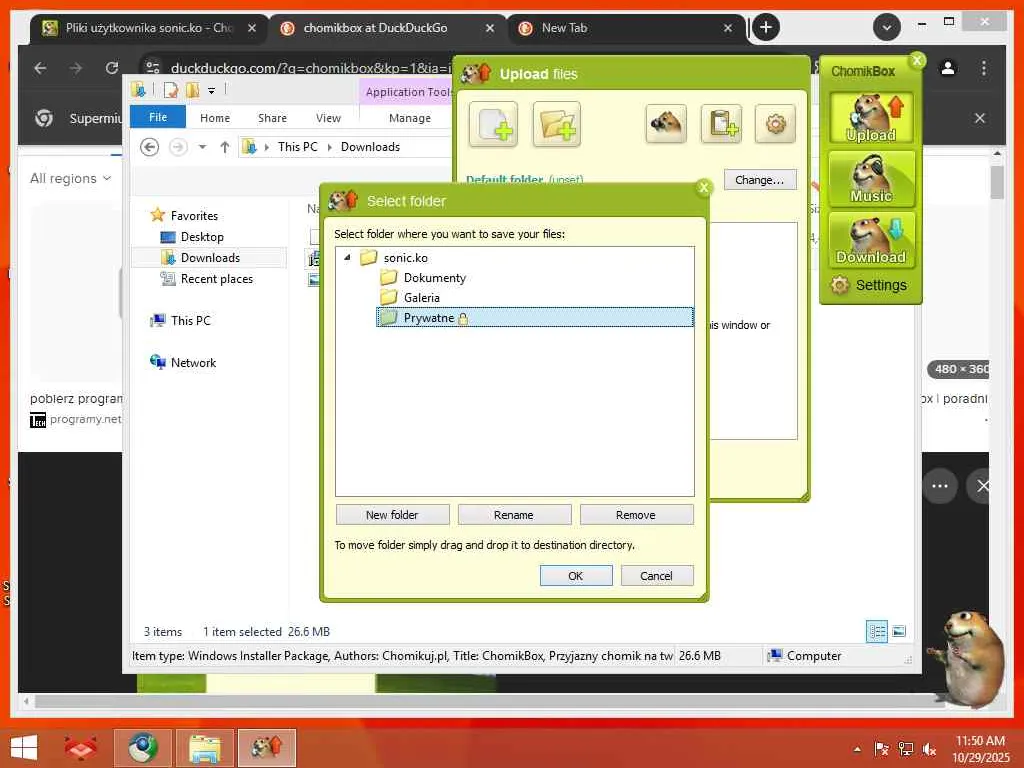Click the paste from clipboard icon

coord(721,123)
